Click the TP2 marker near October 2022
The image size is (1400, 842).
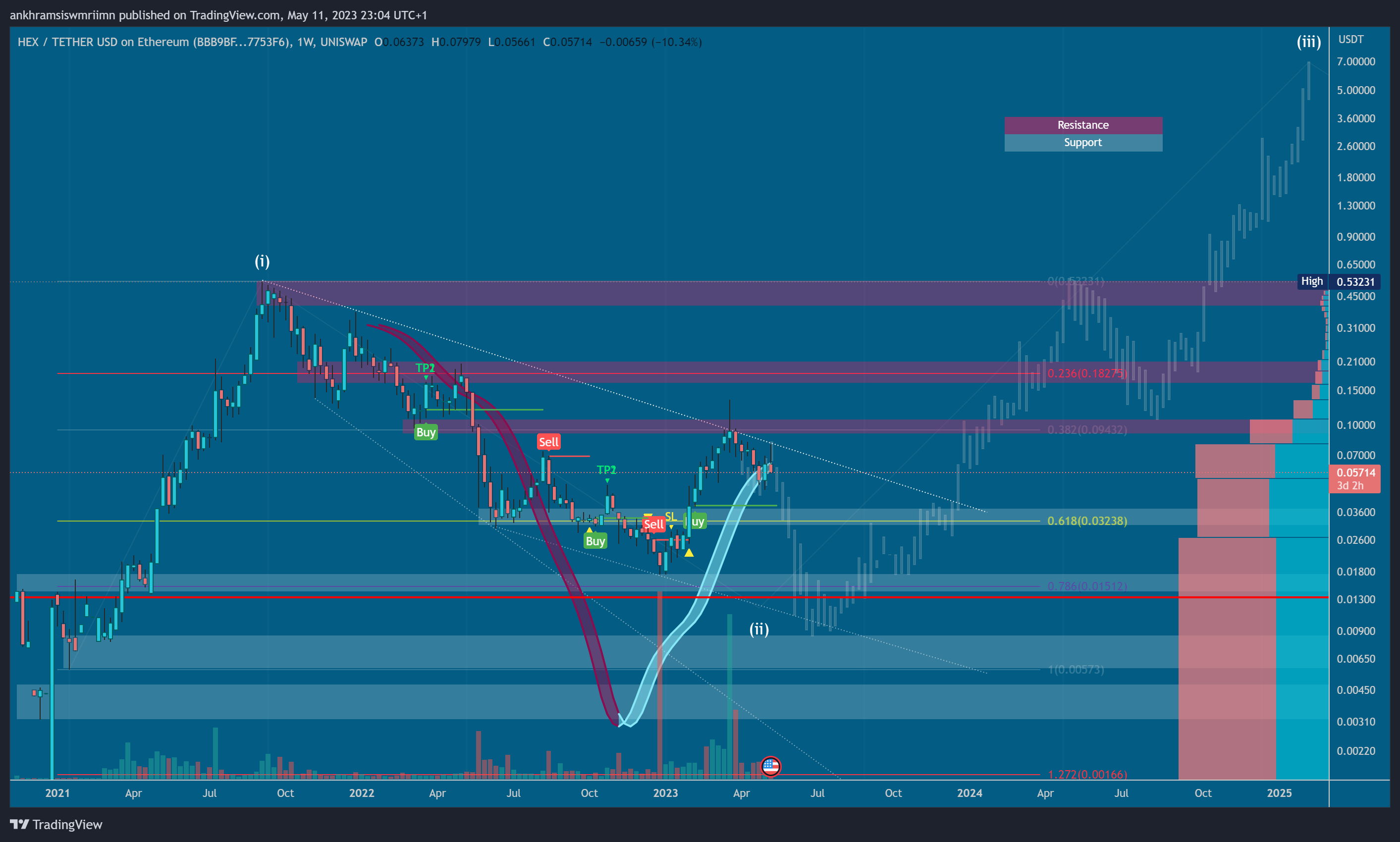(x=607, y=470)
